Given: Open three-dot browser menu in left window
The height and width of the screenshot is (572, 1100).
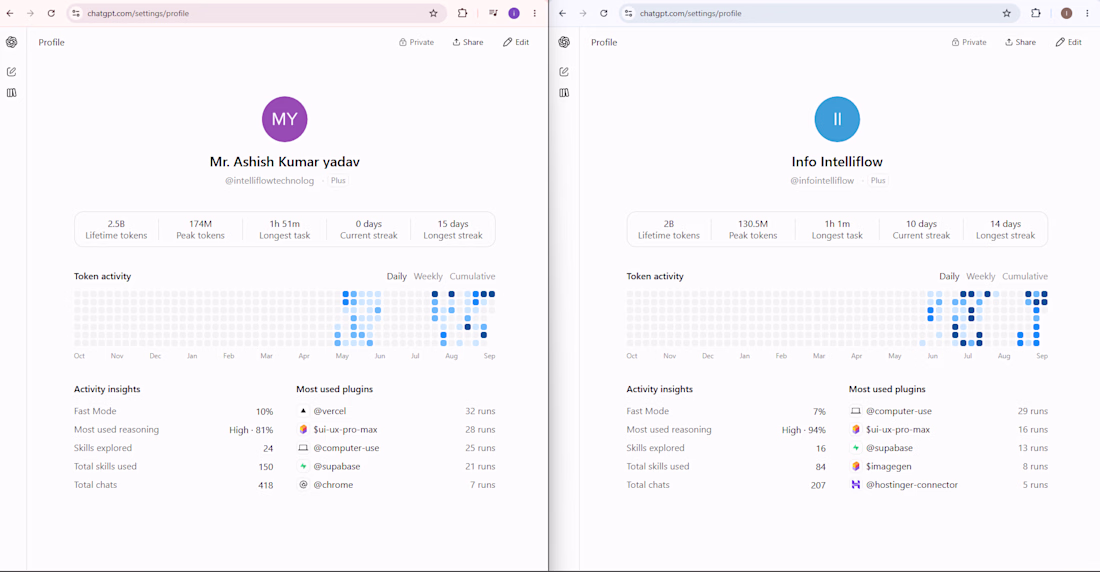Looking at the screenshot, I should pyautogui.click(x=535, y=13).
